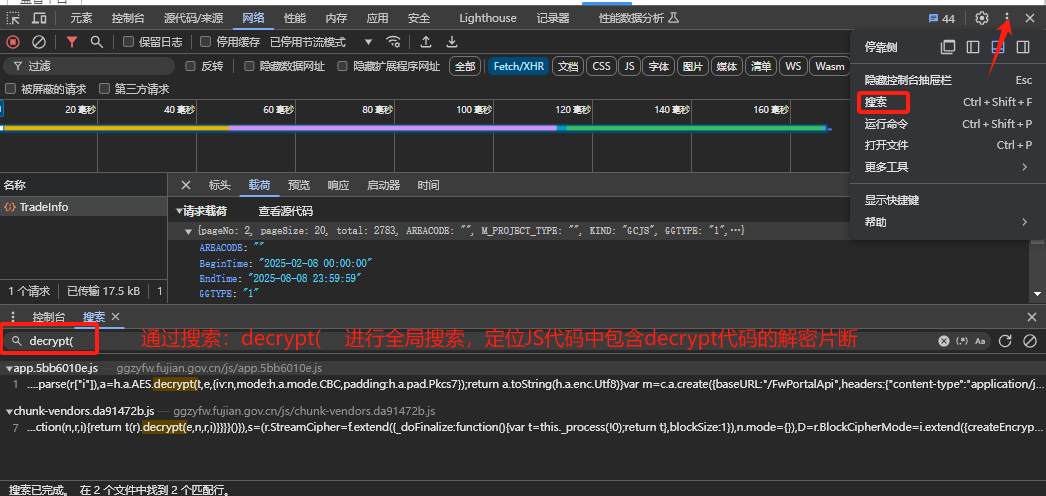
Task: Clear the decrypt( search input
Action: coord(943,341)
